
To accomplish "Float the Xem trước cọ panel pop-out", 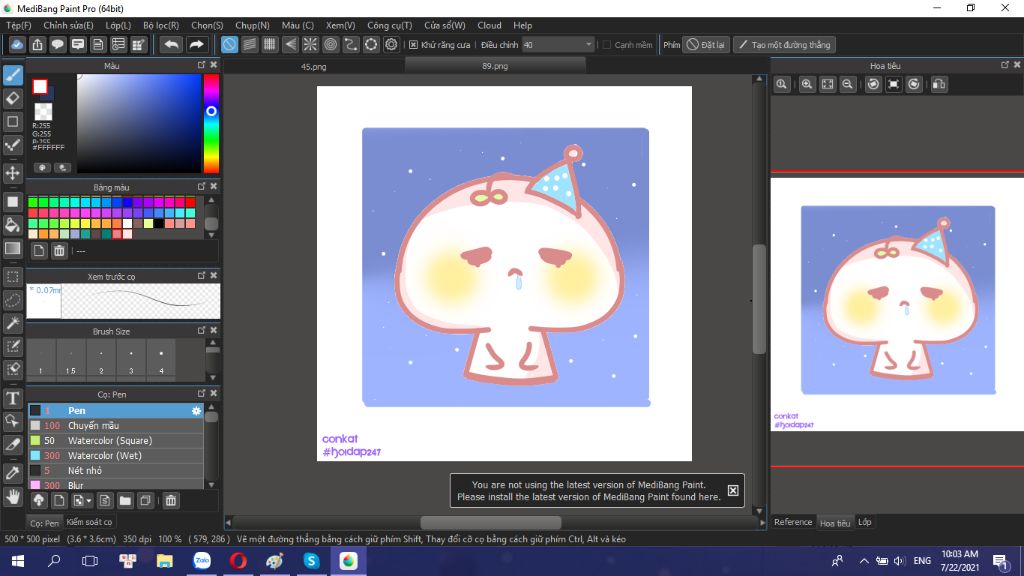I will tap(201, 276).
